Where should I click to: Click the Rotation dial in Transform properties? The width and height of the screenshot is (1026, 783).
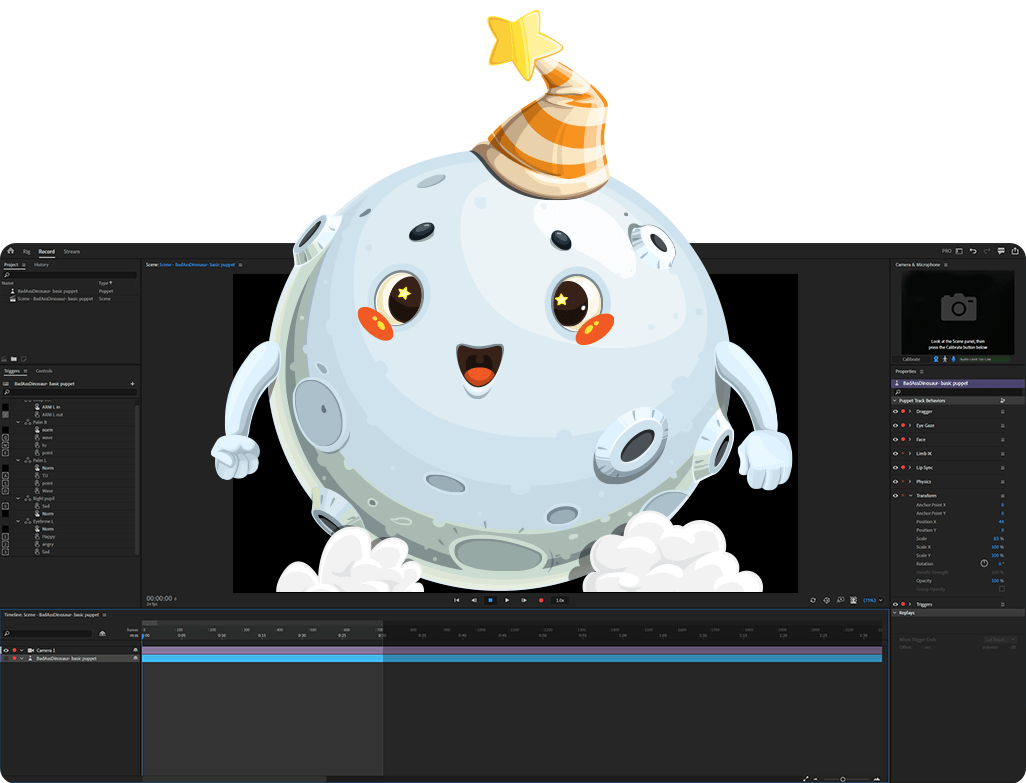click(x=984, y=563)
